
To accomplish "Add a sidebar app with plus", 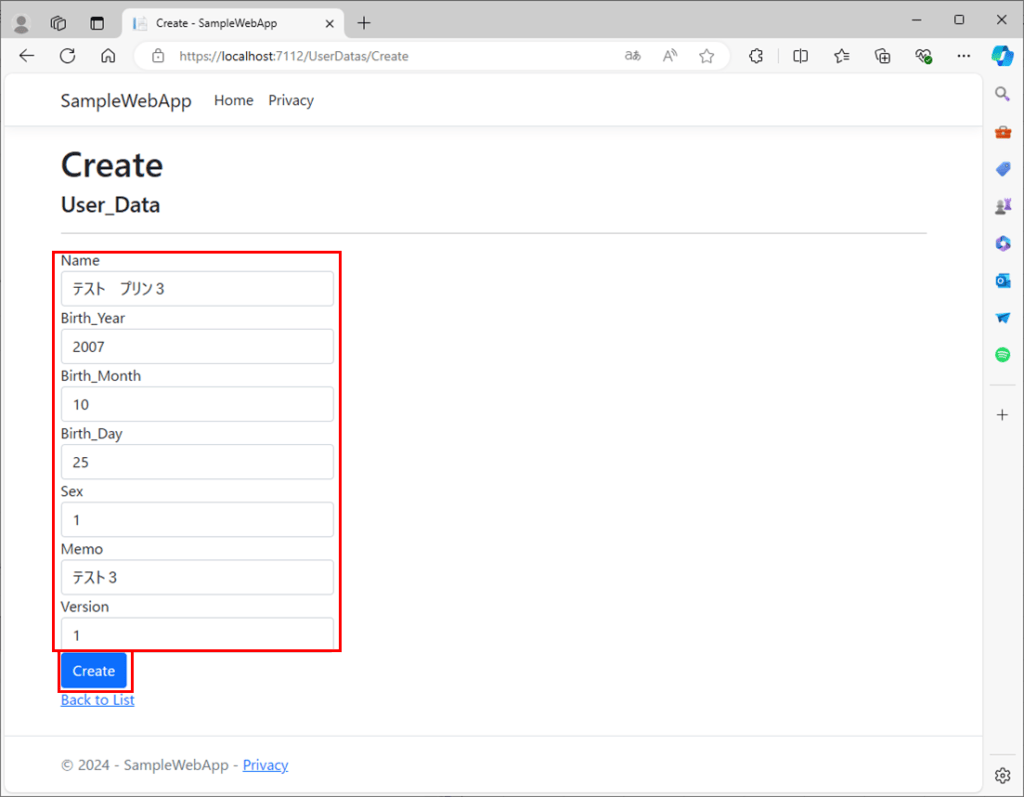I will tap(1003, 414).
